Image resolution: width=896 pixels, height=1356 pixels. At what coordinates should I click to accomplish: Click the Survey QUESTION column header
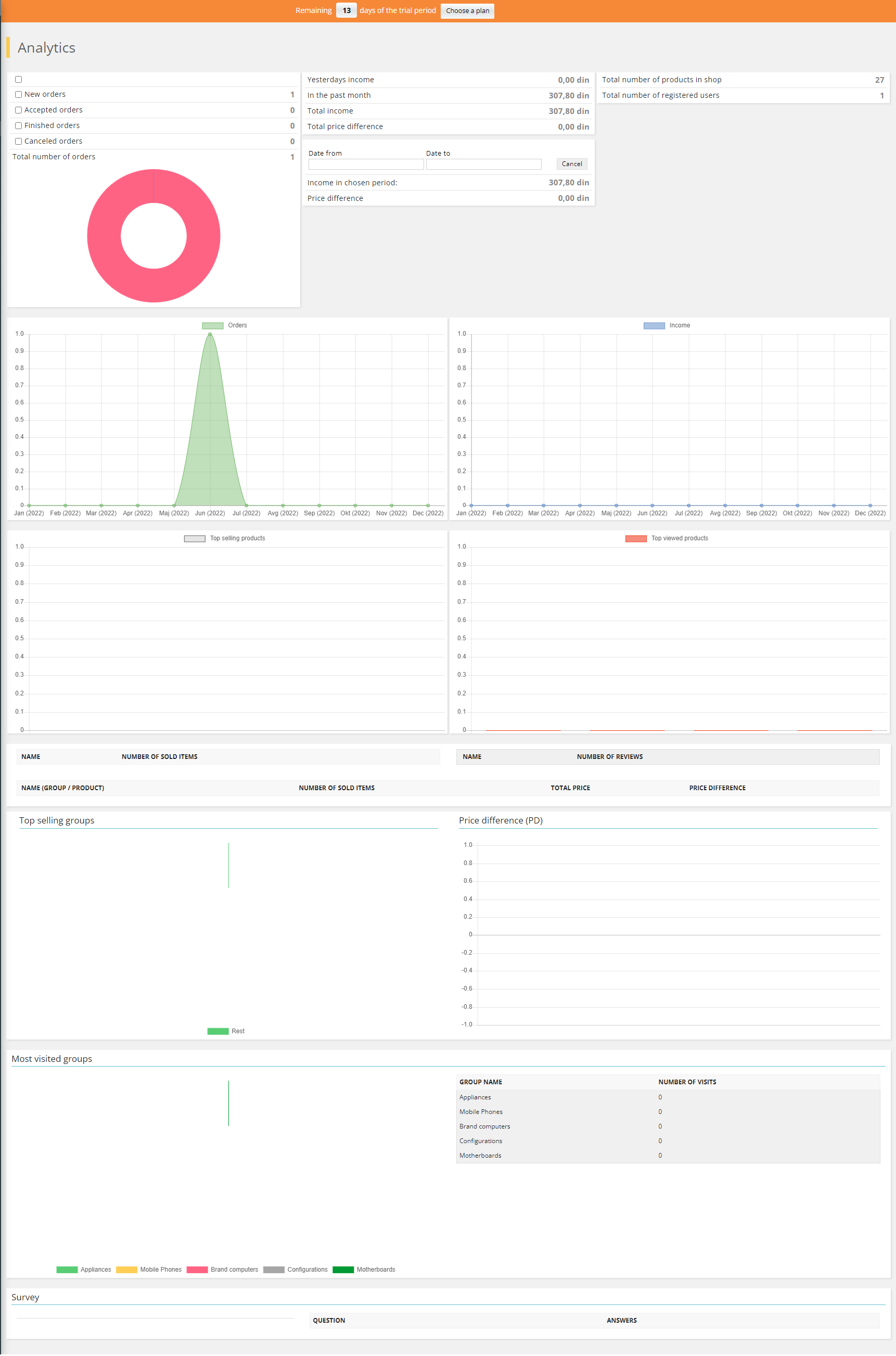(x=328, y=1321)
